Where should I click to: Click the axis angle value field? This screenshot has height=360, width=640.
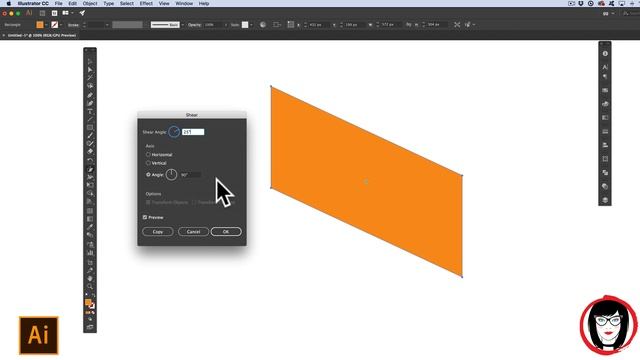pos(190,175)
